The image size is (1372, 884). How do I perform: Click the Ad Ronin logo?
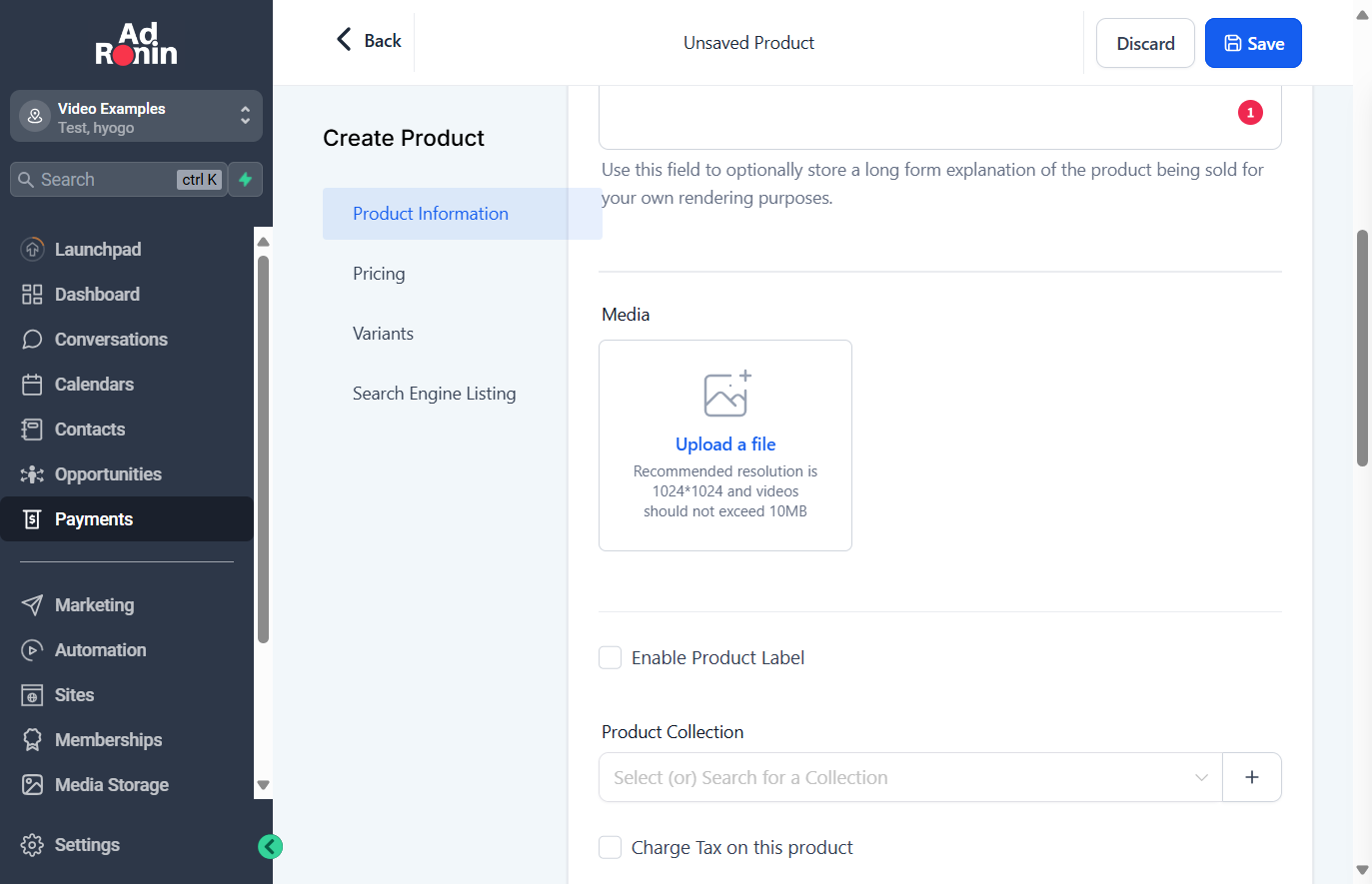[x=136, y=44]
